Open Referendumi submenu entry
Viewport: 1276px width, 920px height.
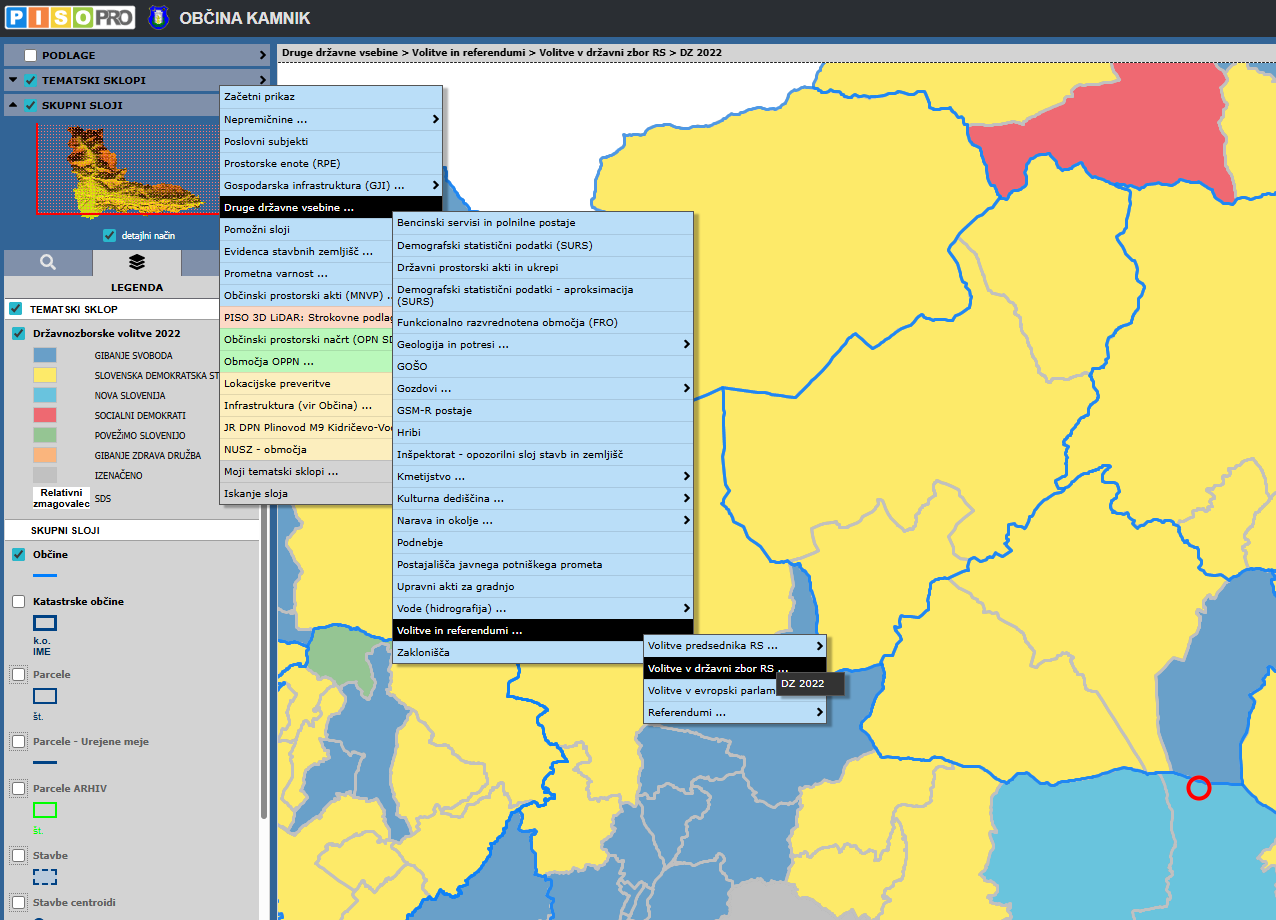click(x=734, y=713)
